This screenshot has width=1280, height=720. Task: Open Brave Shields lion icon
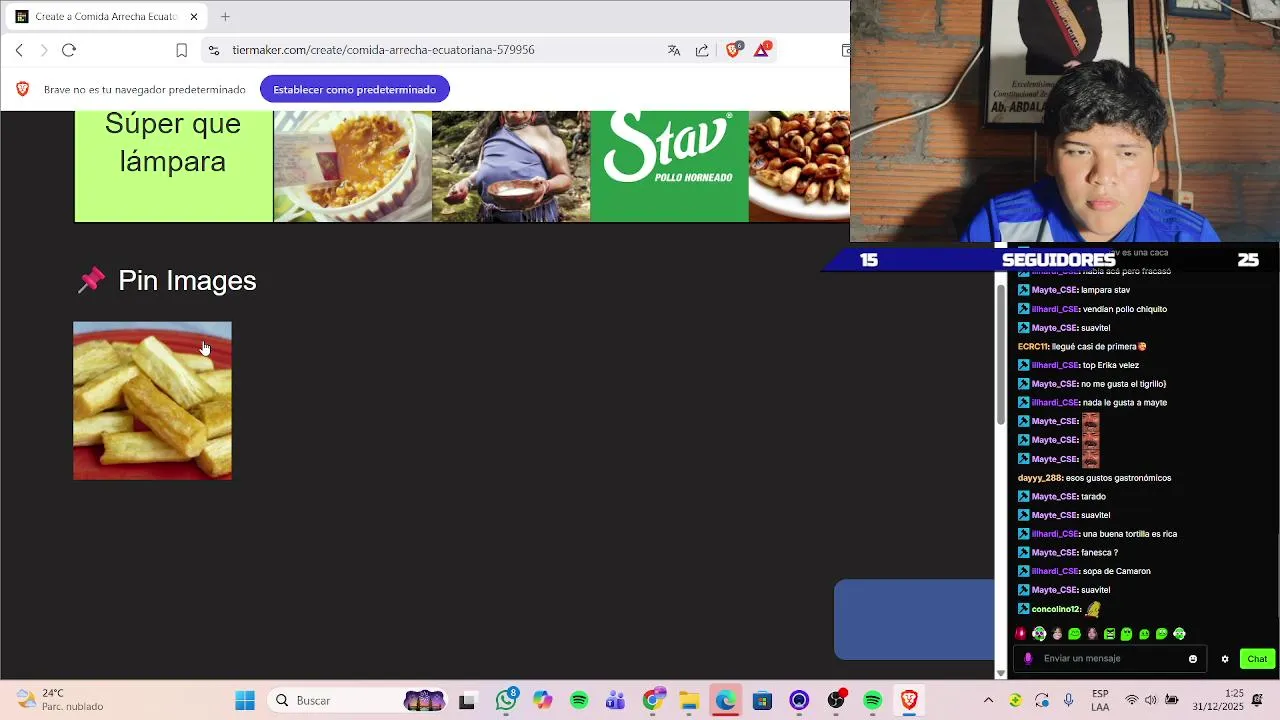tap(733, 50)
